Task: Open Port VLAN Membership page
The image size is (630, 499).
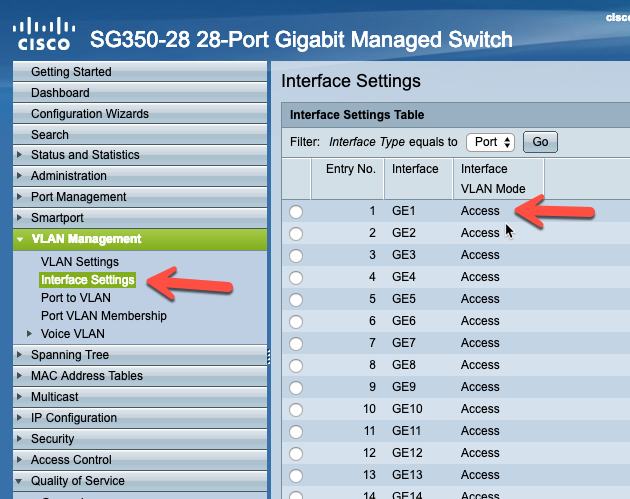Action: pyautogui.click(x=104, y=316)
